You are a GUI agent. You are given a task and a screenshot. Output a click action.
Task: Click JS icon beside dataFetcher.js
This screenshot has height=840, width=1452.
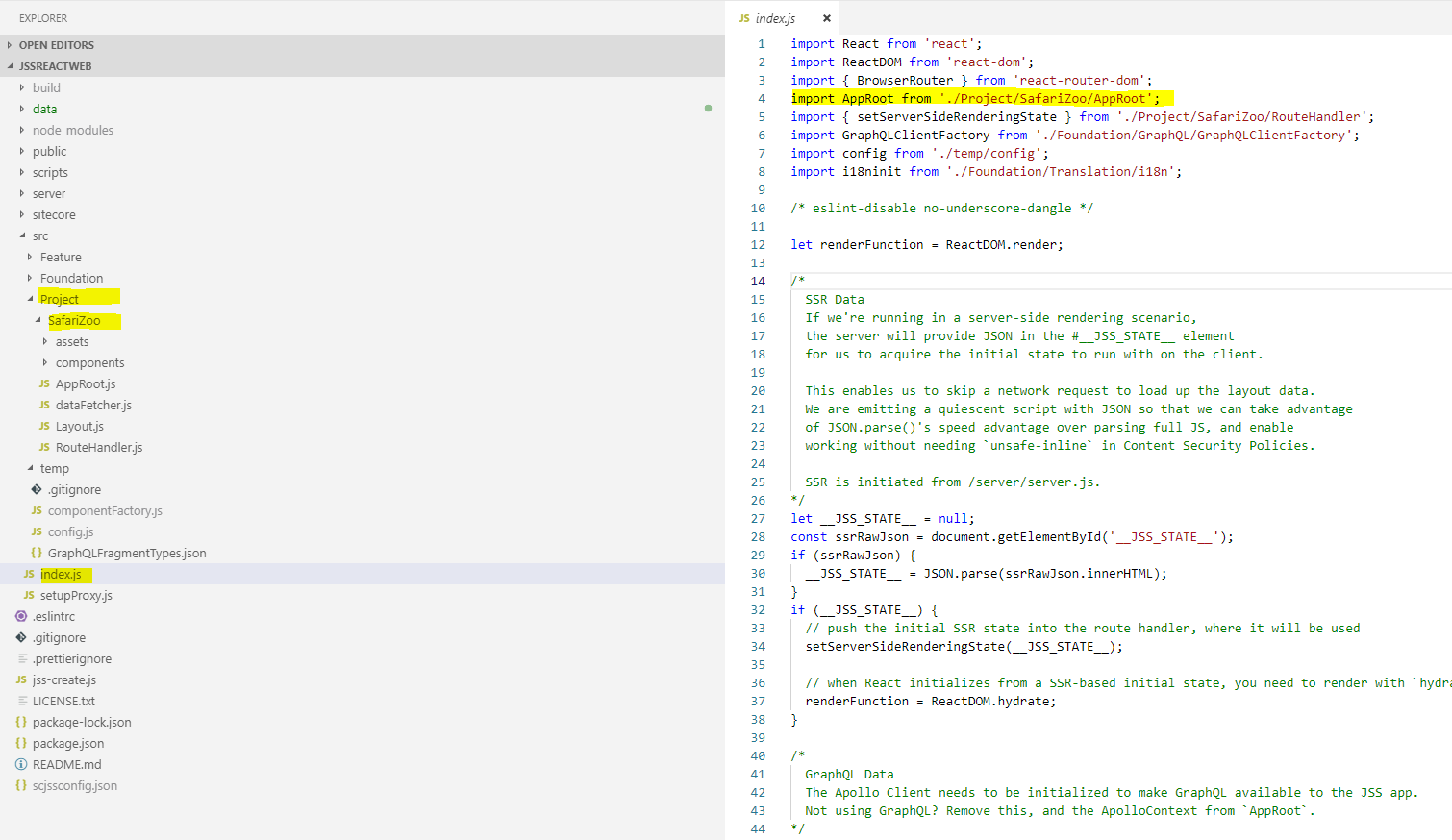tap(44, 405)
